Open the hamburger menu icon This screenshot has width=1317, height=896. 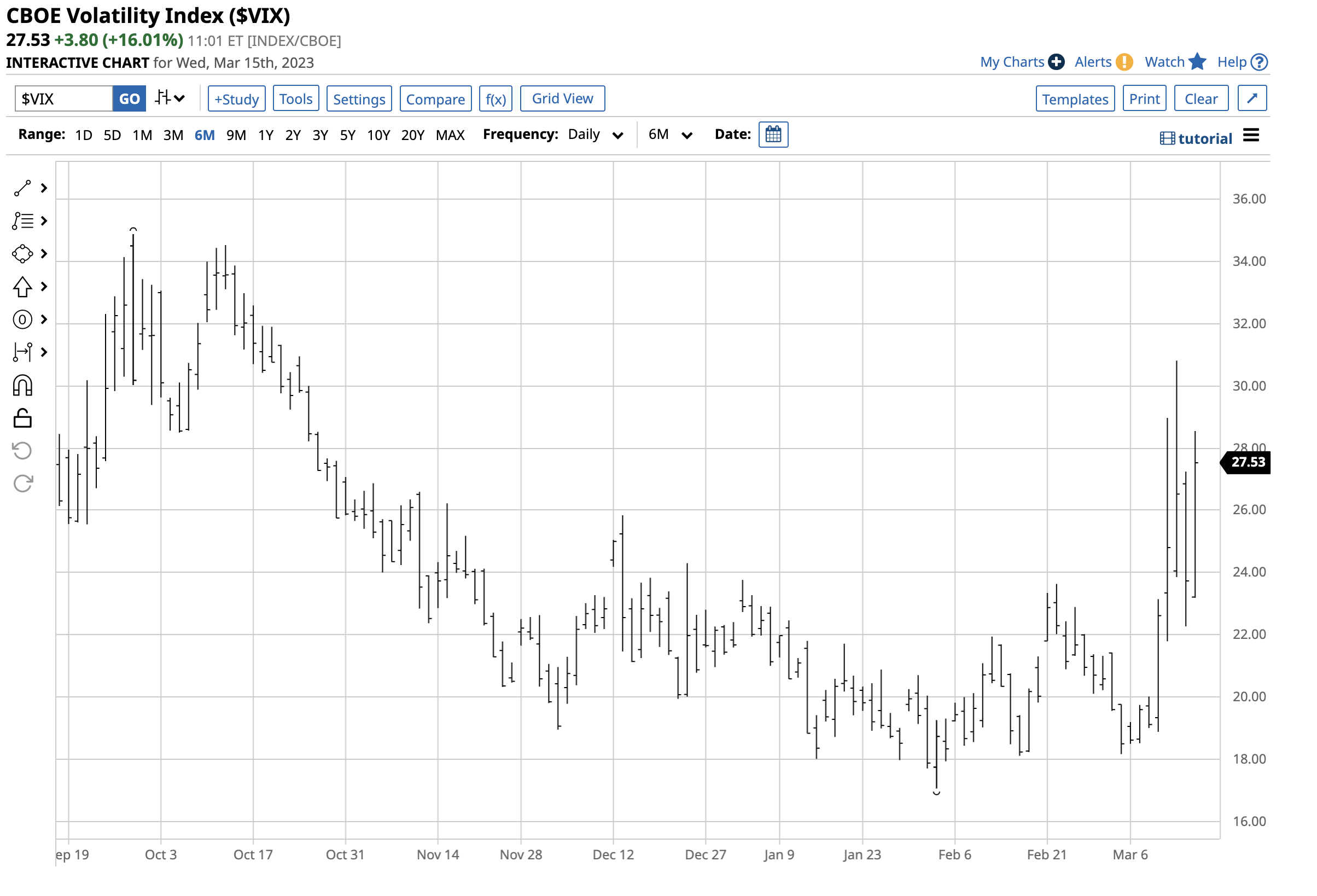pos(1252,136)
